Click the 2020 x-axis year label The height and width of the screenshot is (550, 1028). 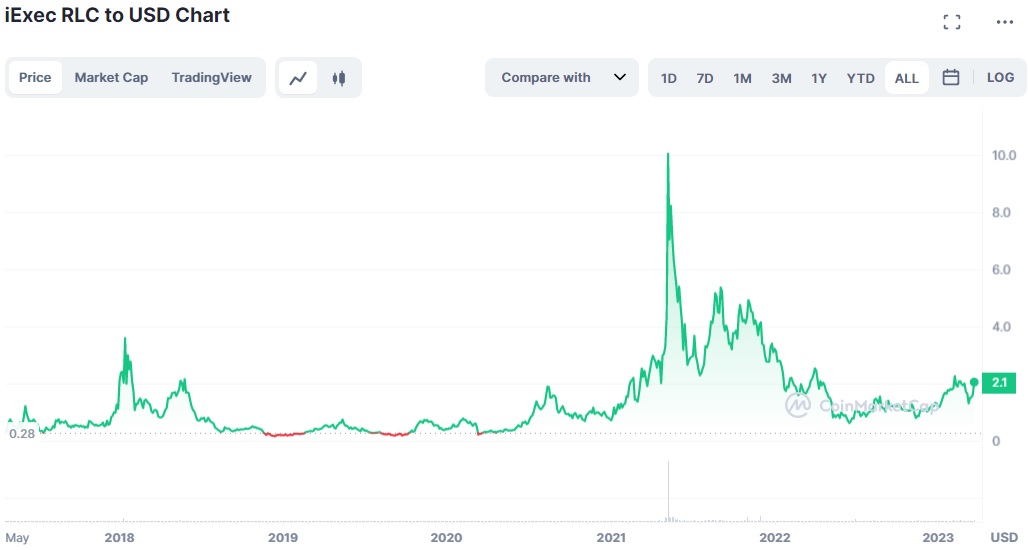pyautogui.click(x=446, y=538)
